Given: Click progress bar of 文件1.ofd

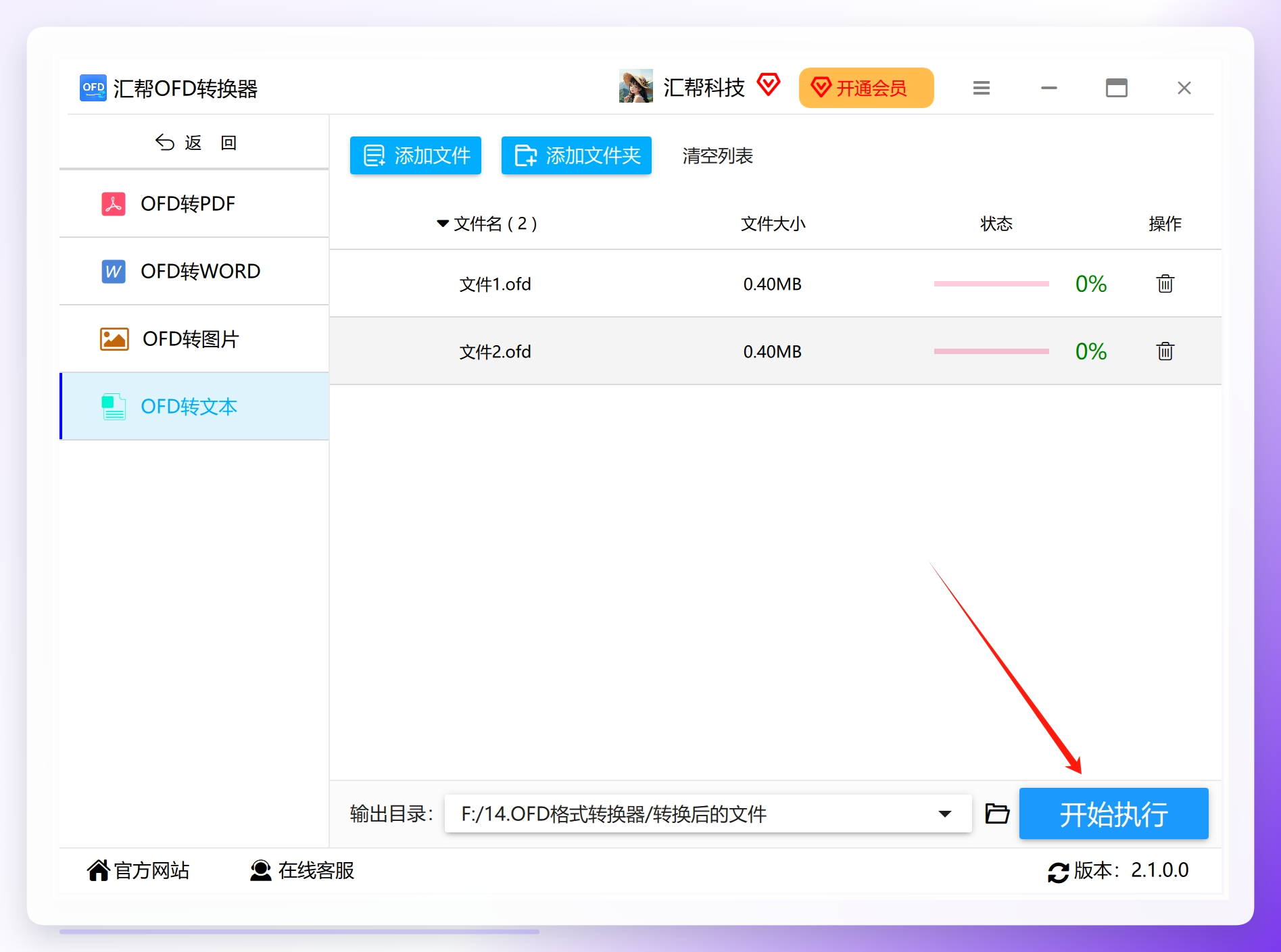Looking at the screenshot, I should click(x=992, y=284).
